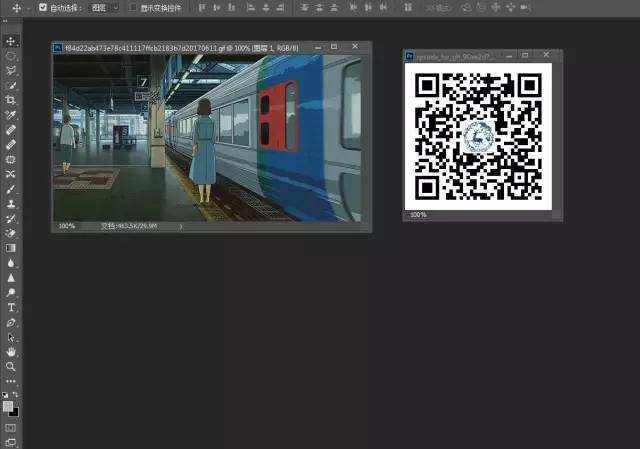This screenshot has width=640, height=449.
Task: Toggle Quick Mask mode icon
Action: (x=12, y=428)
